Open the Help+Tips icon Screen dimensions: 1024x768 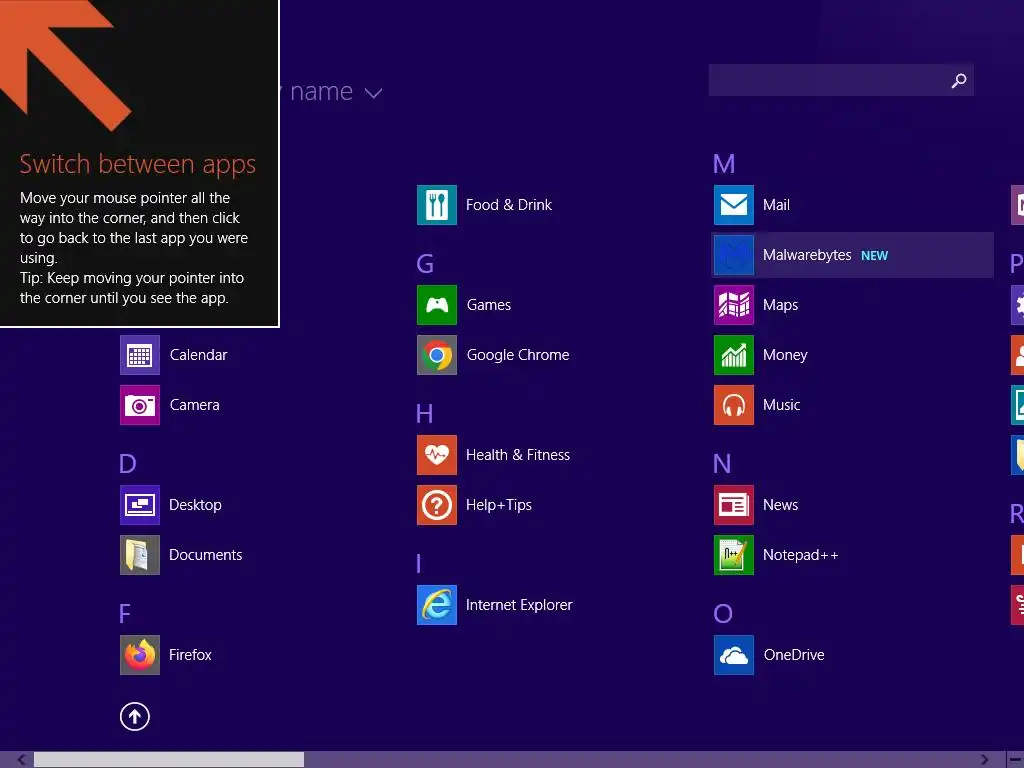(437, 505)
